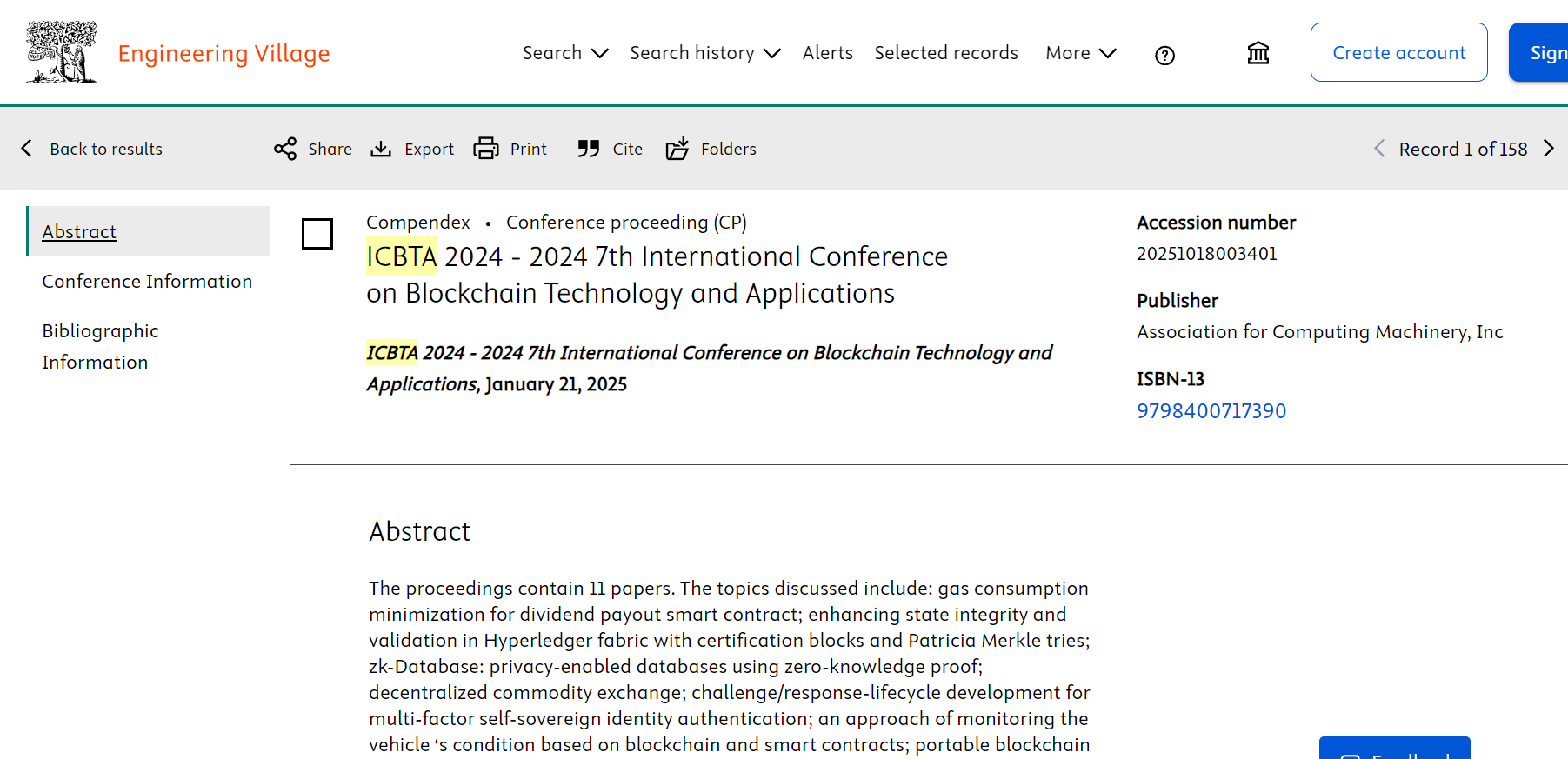1568x759 pixels.
Task: Tick the checkbox beside the ICBTA 2024 record
Action: pos(317,234)
